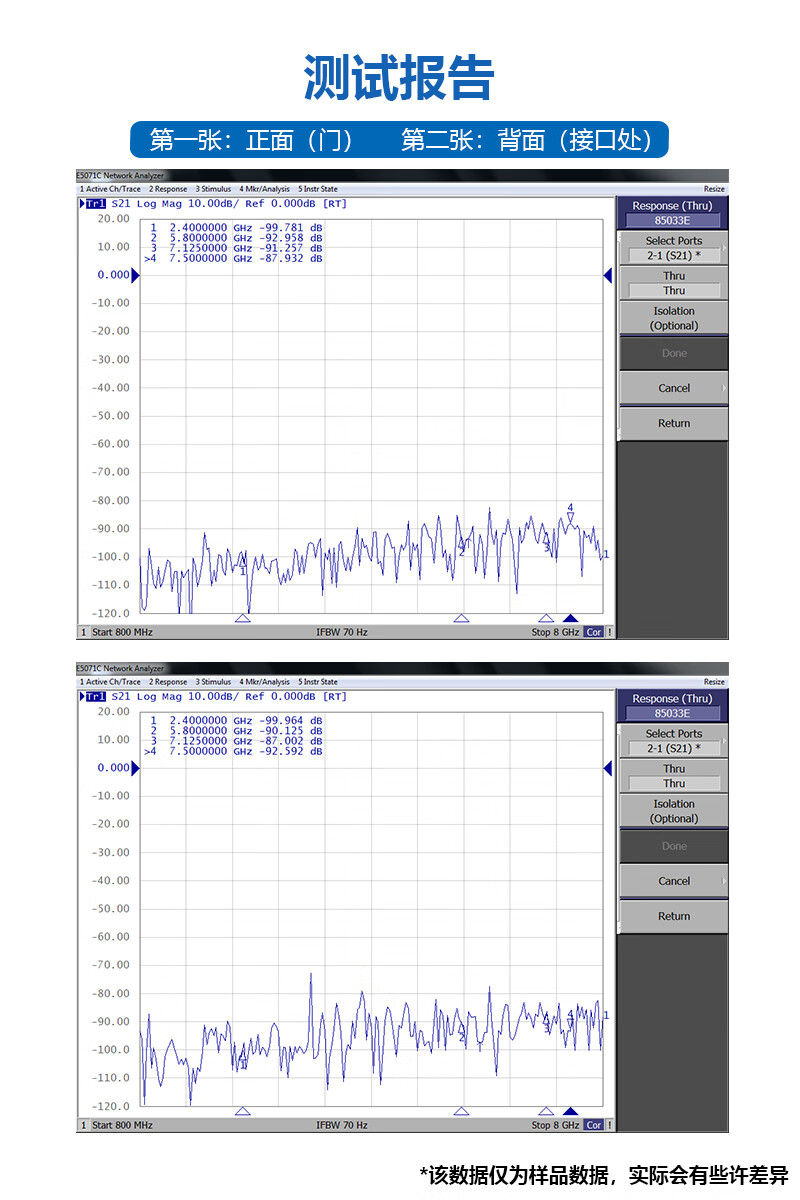
Task: Expand Select Ports 2-1 (S21) in the lower analyzer
Action: (x=673, y=741)
